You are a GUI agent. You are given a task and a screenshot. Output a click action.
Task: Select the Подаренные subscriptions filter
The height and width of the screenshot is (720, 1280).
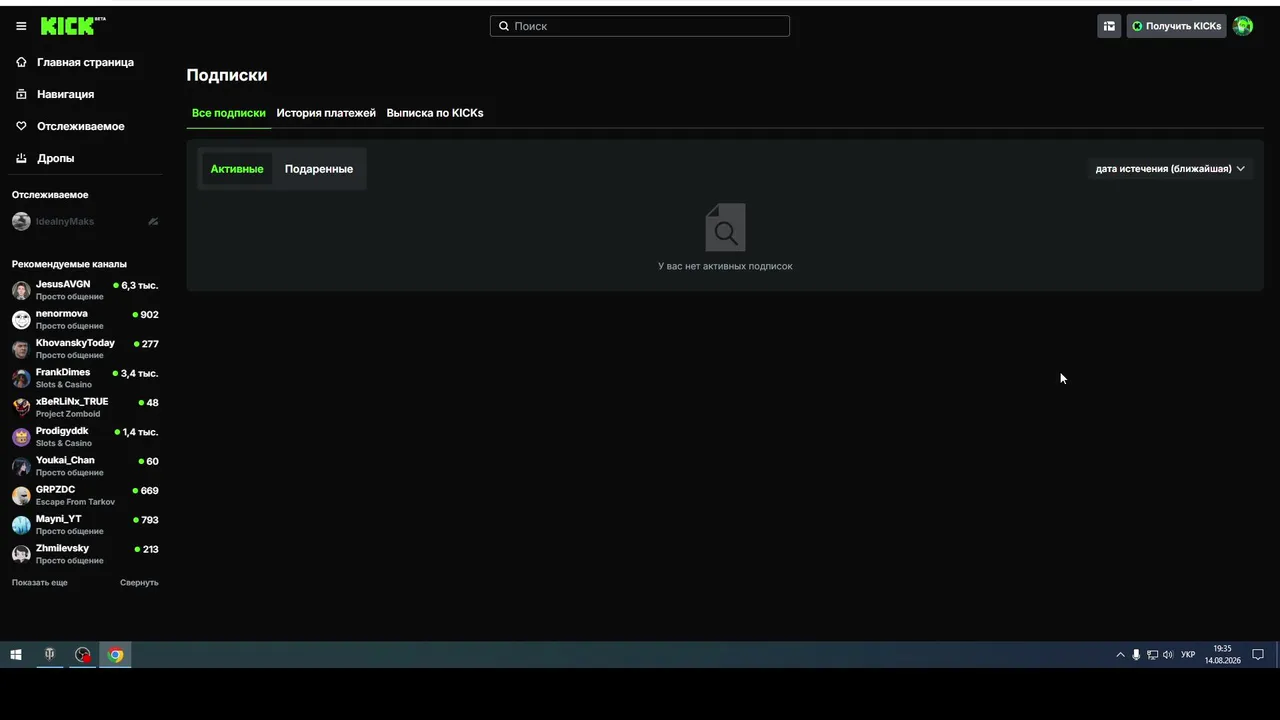coord(319,169)
